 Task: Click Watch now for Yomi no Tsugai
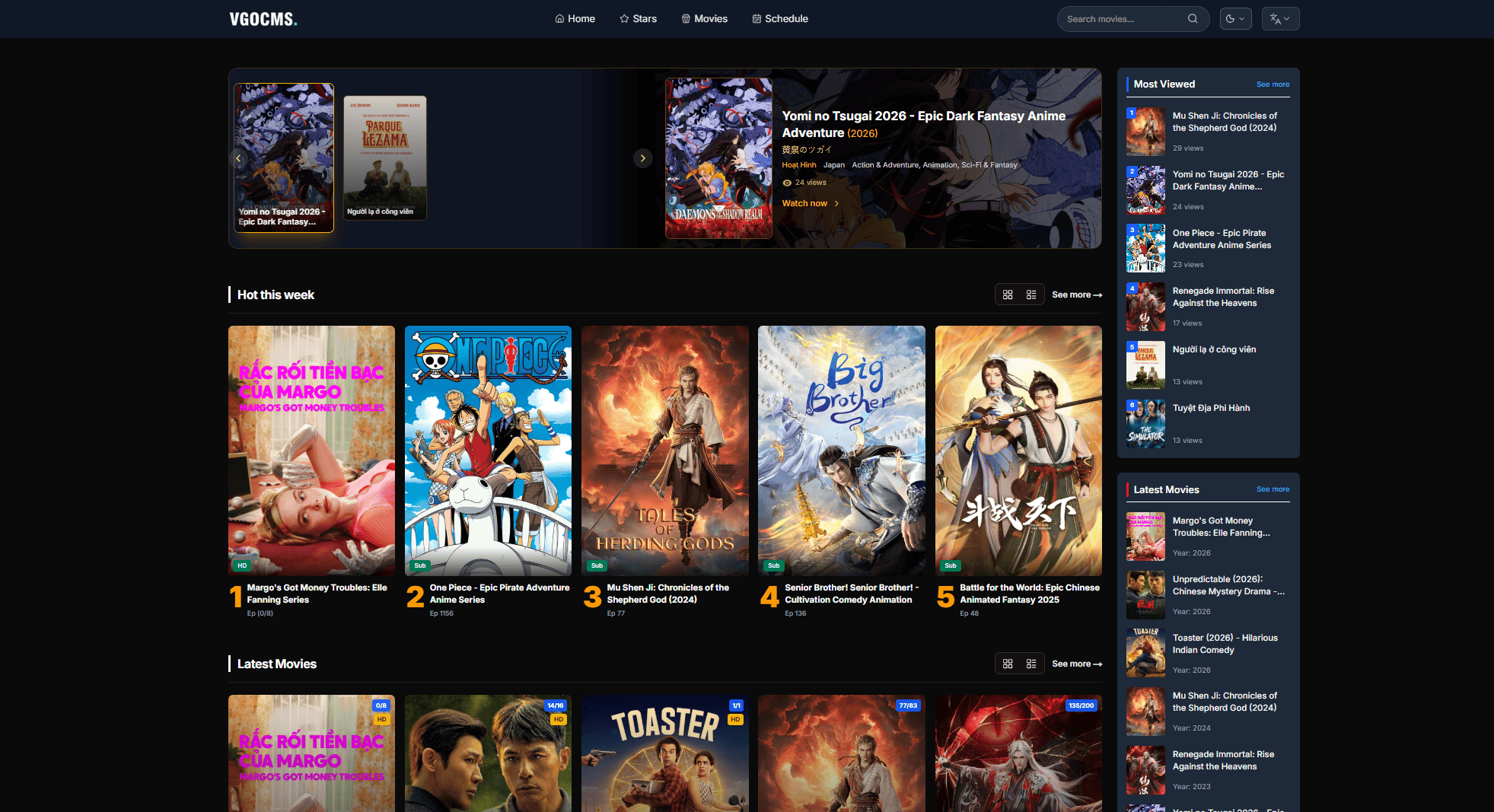tap(811, 203)
